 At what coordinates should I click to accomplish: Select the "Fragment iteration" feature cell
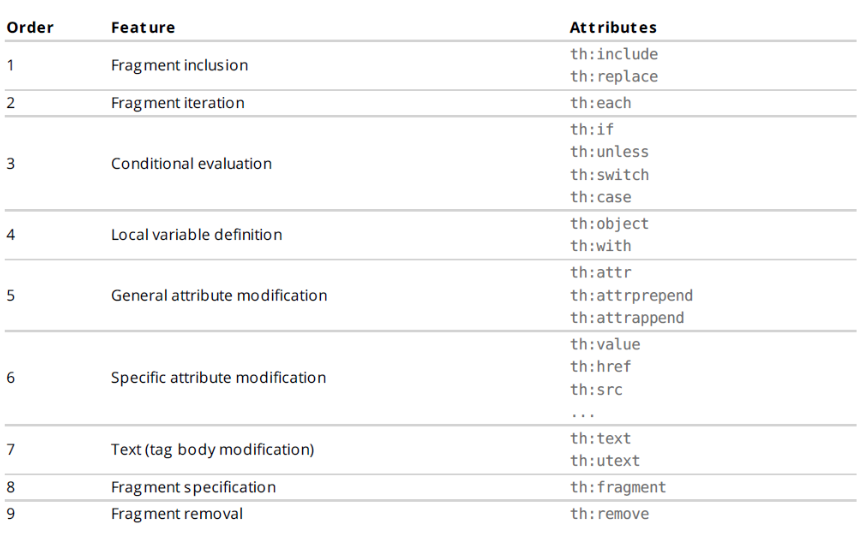coord(177,103)
